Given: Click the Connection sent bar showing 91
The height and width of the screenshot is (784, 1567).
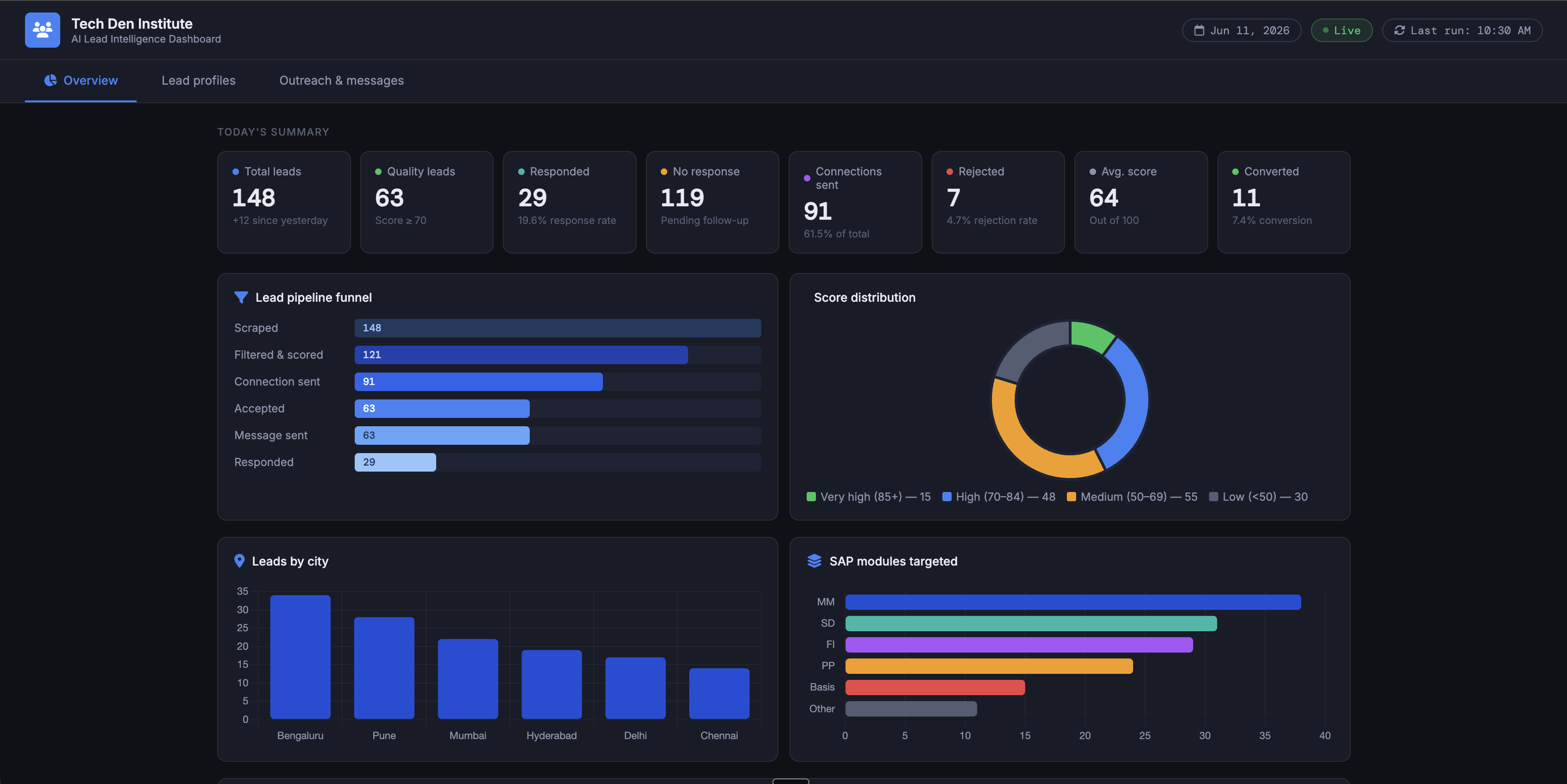Looking at the screenshot, I should (x=479, y=382).
